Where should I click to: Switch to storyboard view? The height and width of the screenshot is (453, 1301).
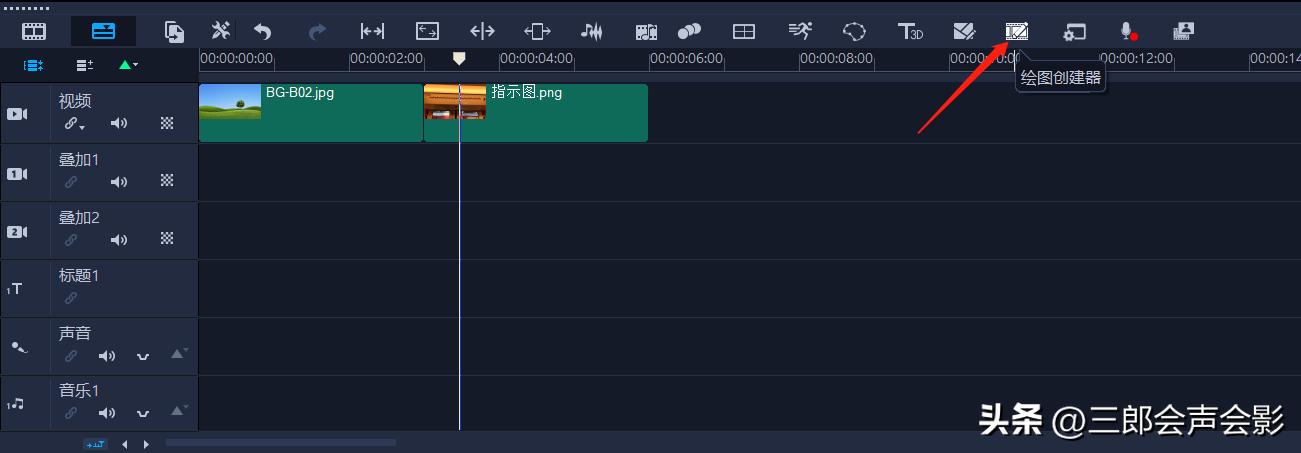(x=35, y=32)
